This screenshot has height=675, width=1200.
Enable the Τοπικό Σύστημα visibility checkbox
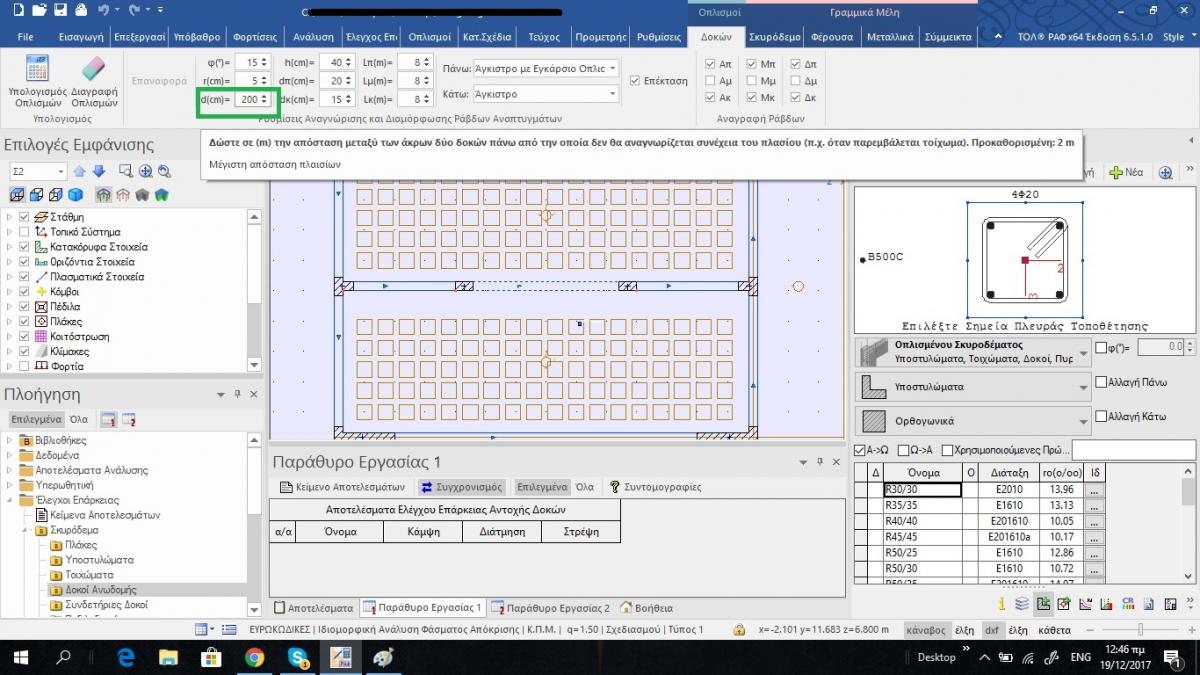(25, 232)
